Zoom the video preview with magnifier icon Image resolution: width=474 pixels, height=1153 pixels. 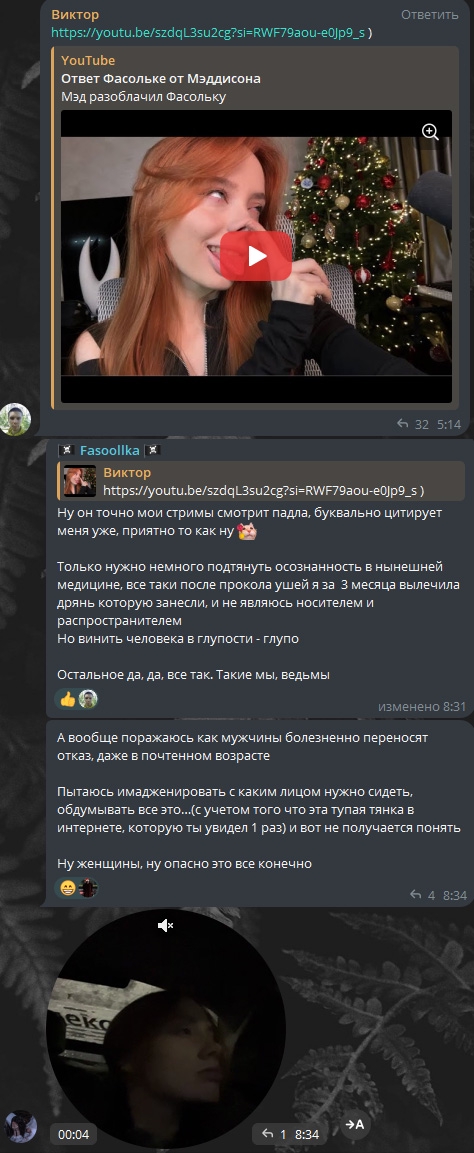430,132
